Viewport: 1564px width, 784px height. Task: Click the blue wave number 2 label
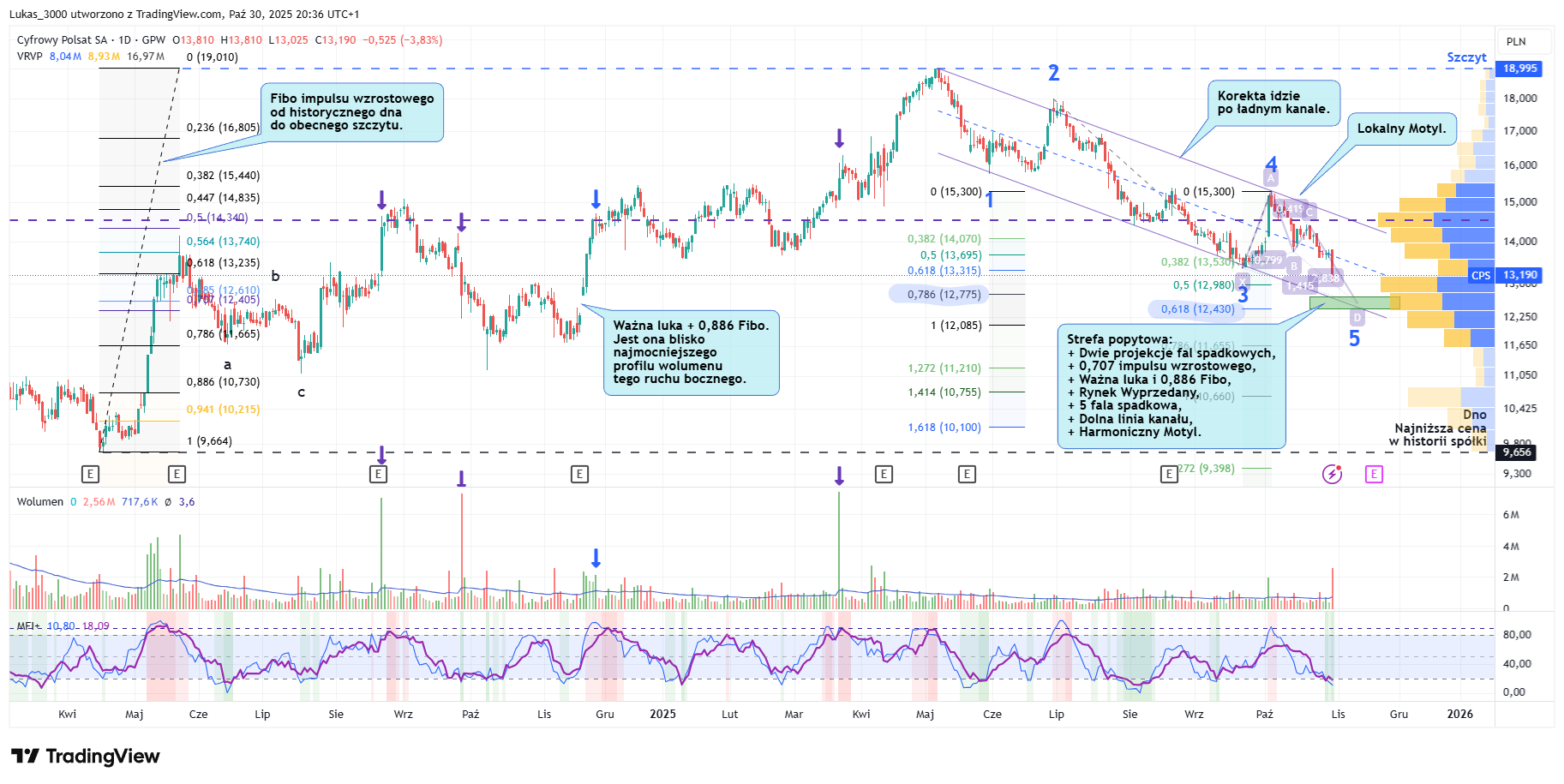click(x=1053, y=74)
